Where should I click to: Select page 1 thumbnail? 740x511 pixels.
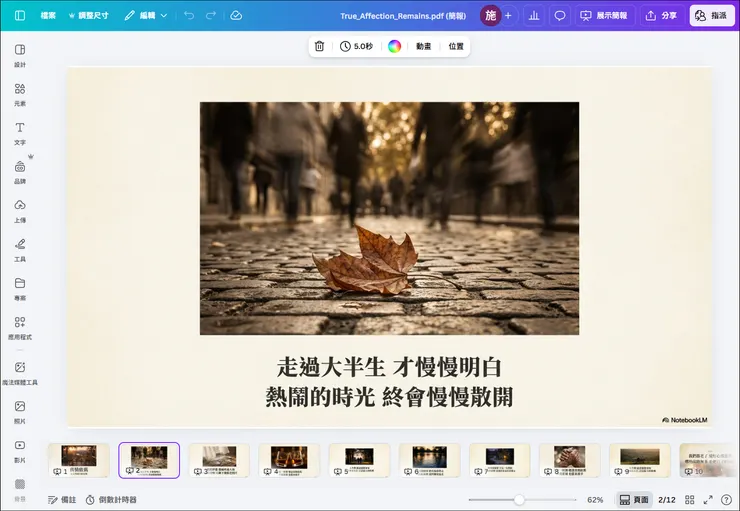pos(79,460)
